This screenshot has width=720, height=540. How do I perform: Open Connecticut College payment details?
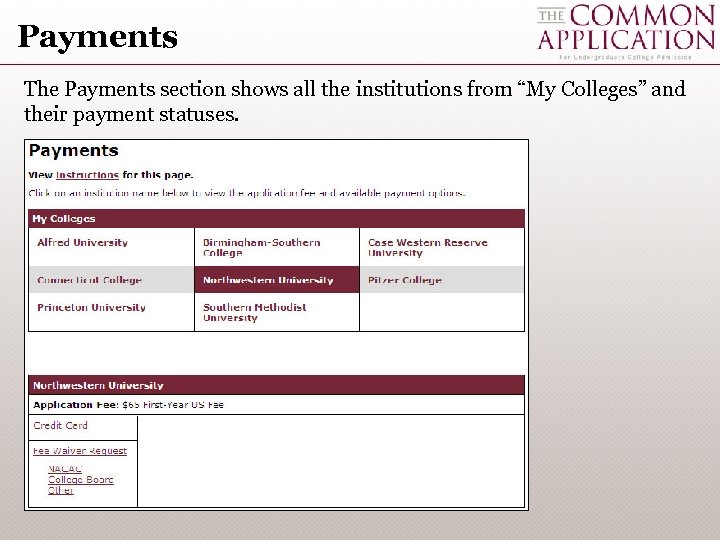coord(89,281)
